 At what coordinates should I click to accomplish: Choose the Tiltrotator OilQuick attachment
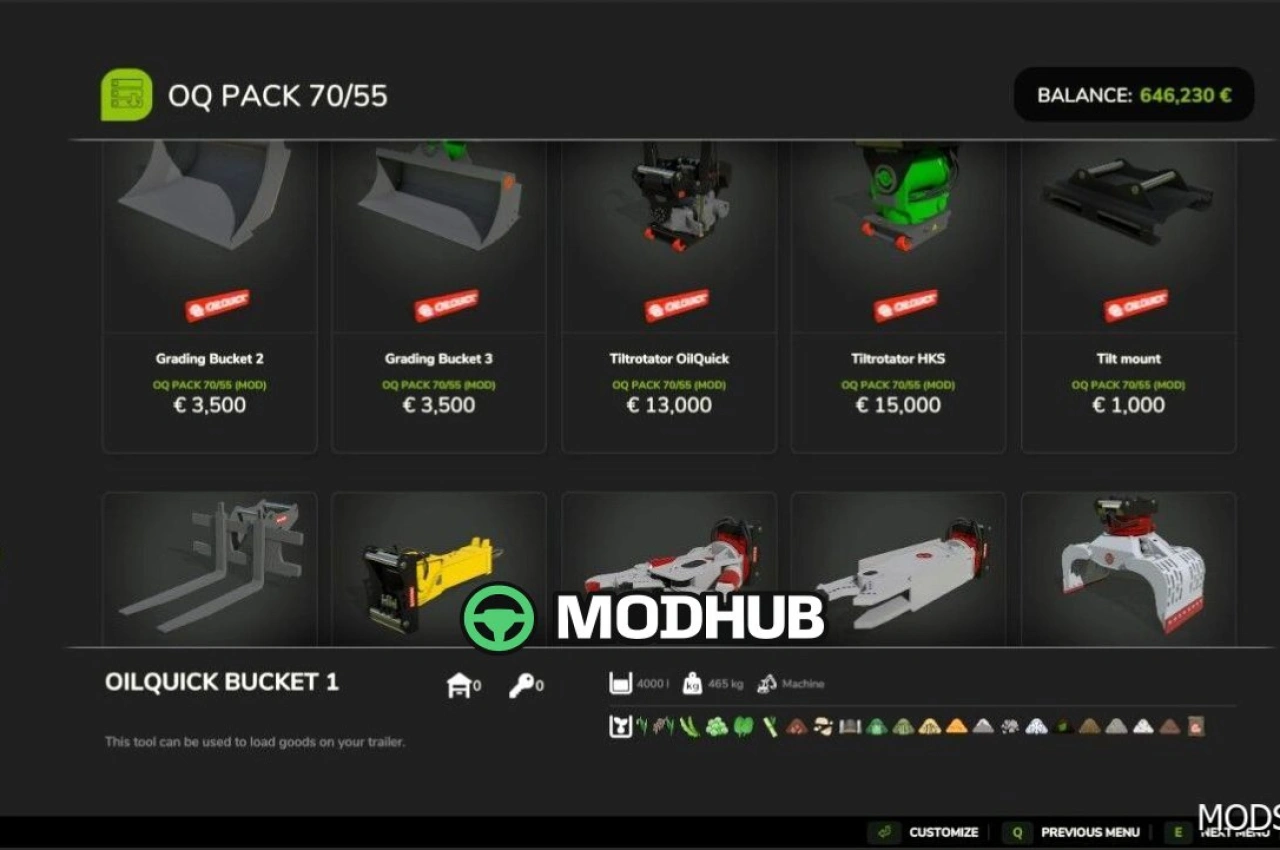[669, 297]
